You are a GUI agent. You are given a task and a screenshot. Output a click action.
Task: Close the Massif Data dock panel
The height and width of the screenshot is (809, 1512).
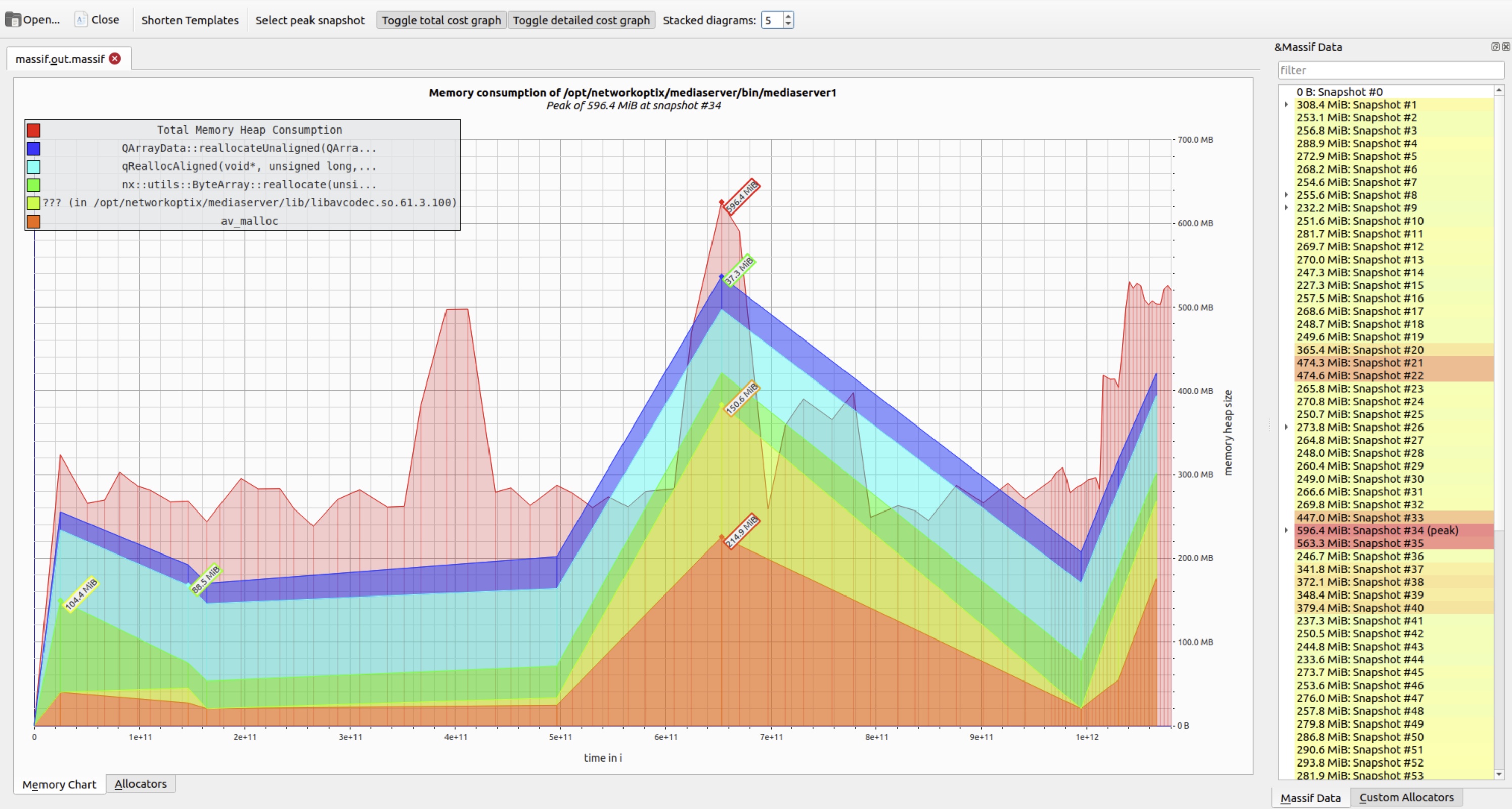pyautogui.click(x=1505, y=47)
